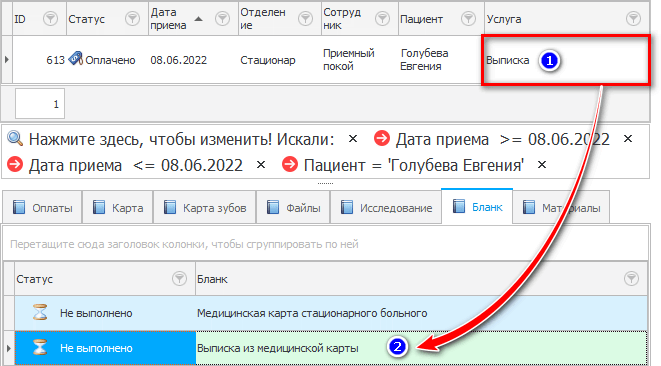Open filter for Пациент column

pyautogui.click(x=468, y=19)
